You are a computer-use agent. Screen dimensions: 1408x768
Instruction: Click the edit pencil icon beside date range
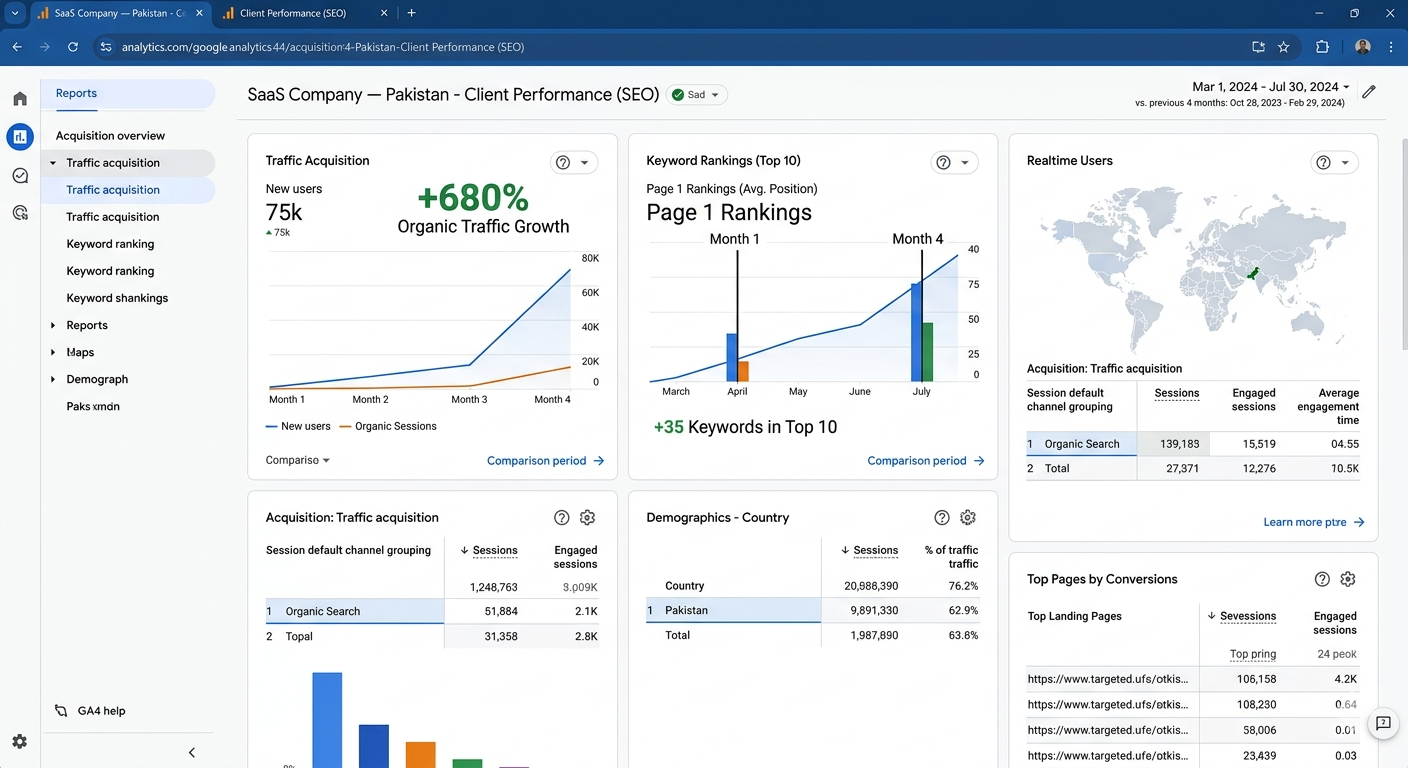pyautogui.click(x=1369, y=91)
